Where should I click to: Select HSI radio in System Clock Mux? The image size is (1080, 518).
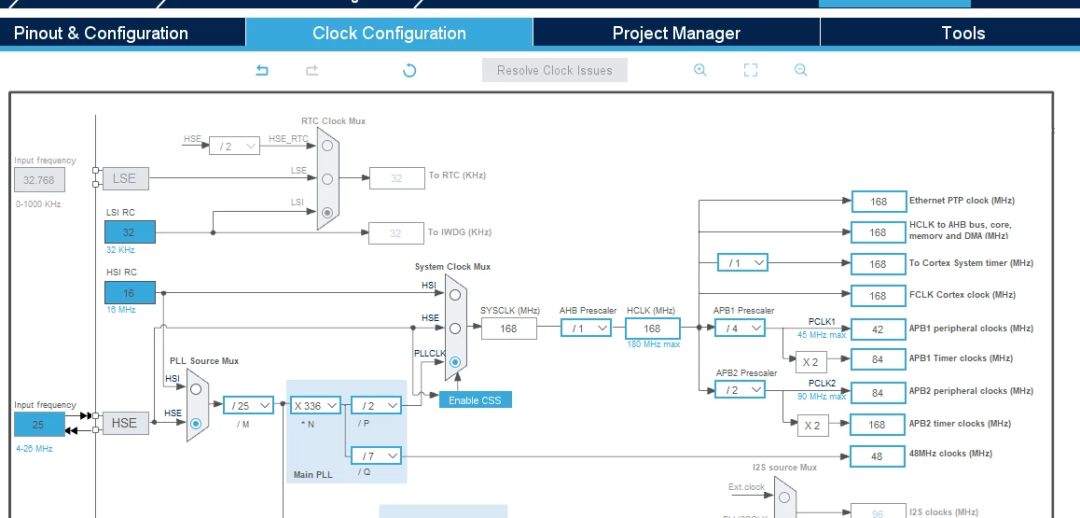[455, 294]
